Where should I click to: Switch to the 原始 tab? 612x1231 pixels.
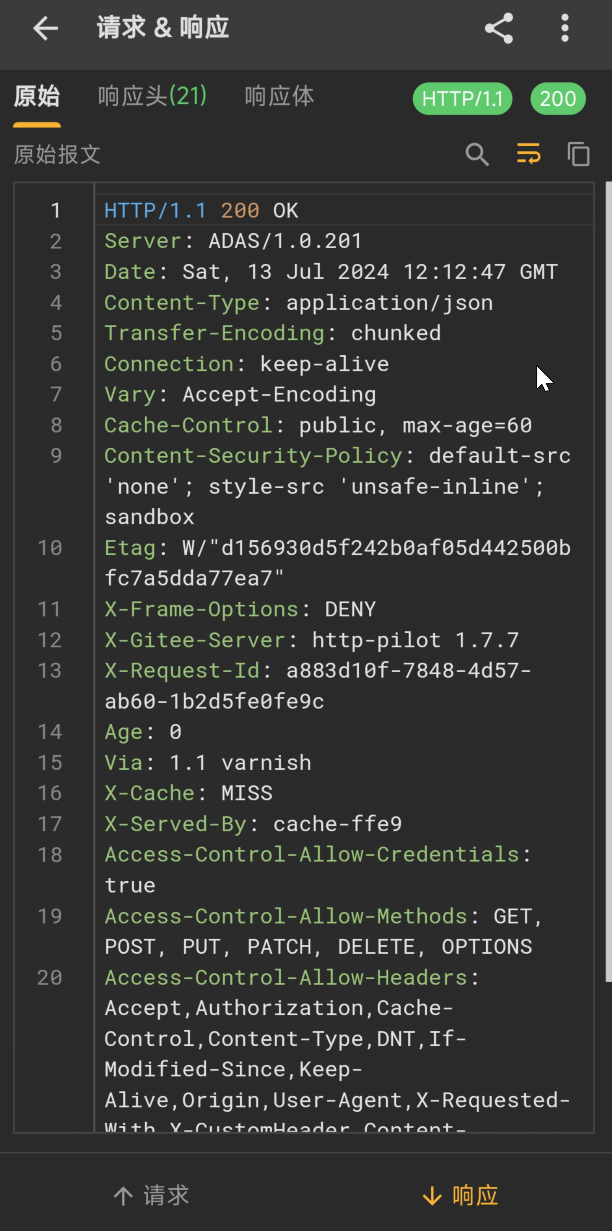pyautogui.click(x=37, y=97)
